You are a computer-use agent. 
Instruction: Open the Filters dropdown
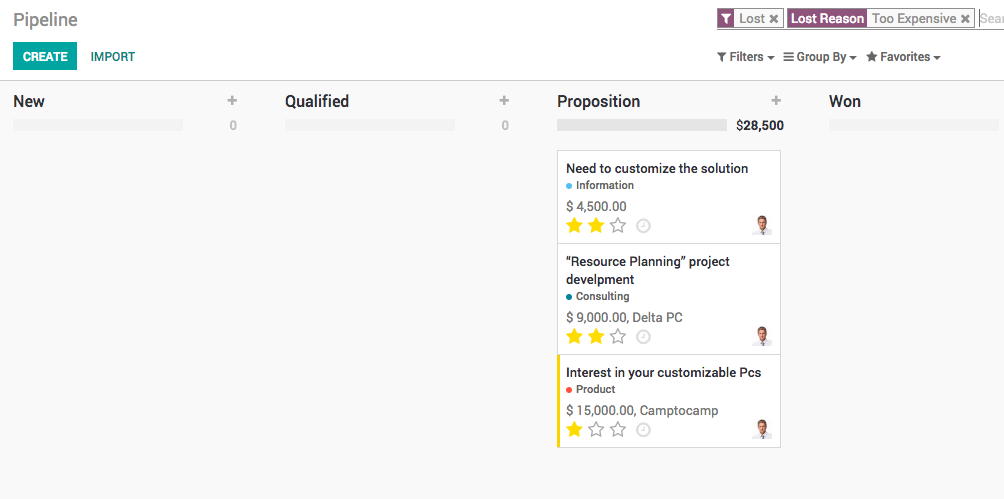coord(746,57)
